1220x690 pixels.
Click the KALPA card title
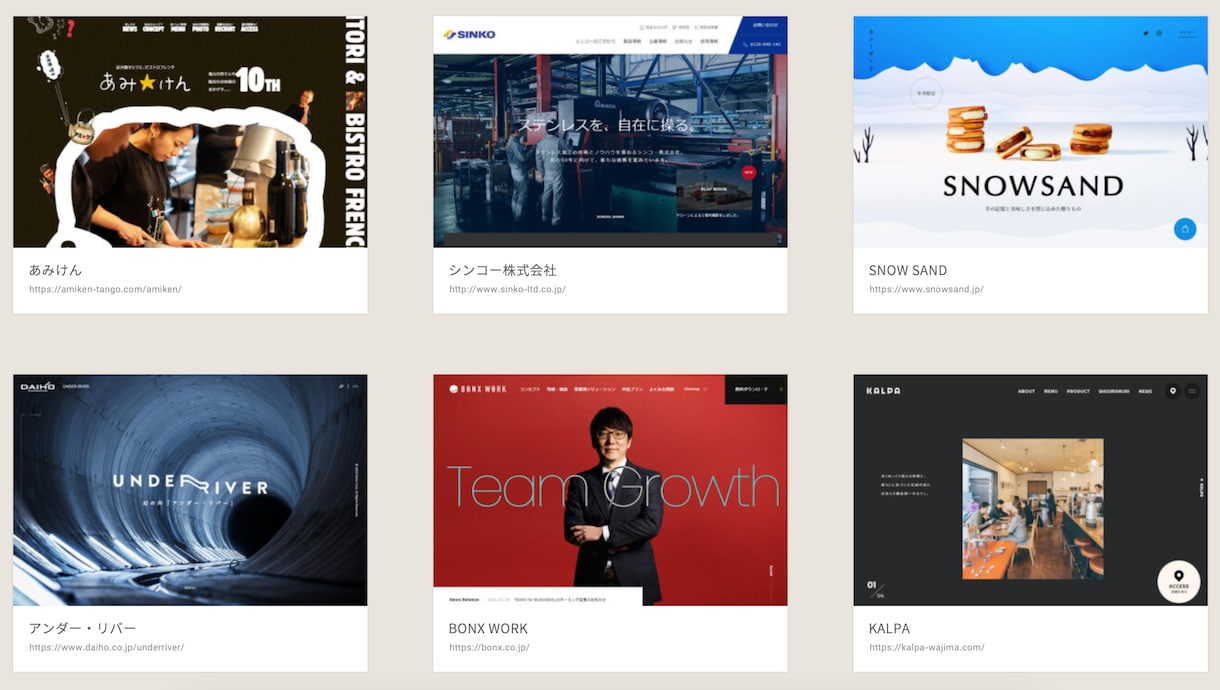[x=889, y=629]
